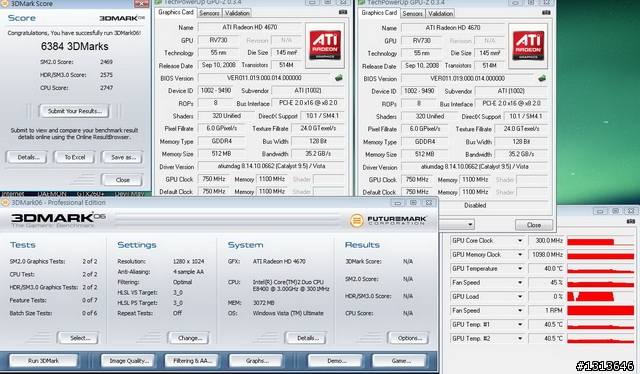Click the '6384 3DMarks' score text
Image resolution: width=640 pixels, height=374 pixels.
coord(74,46)
